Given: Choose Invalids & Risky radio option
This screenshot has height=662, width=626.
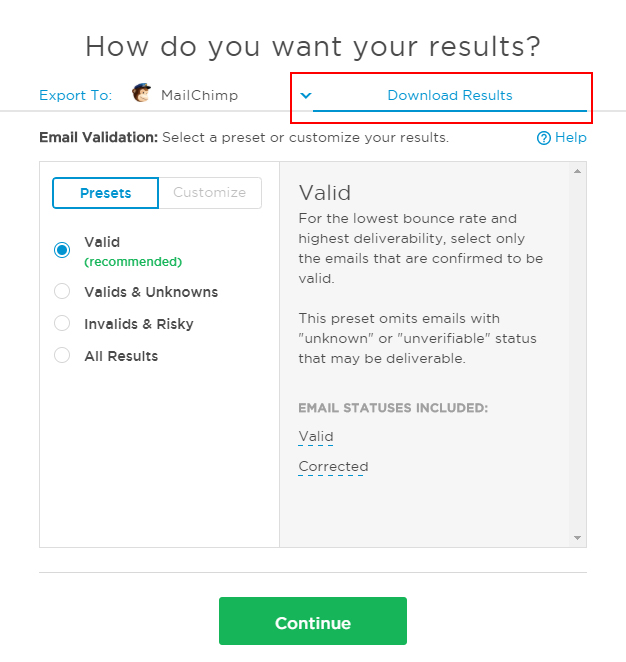Looking at the screenshot, I should click(x=62, y=324).
